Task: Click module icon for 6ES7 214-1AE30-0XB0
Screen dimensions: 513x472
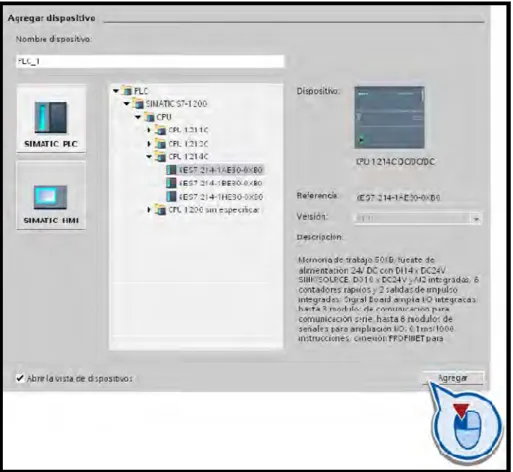Action: [x=171, y=170]
